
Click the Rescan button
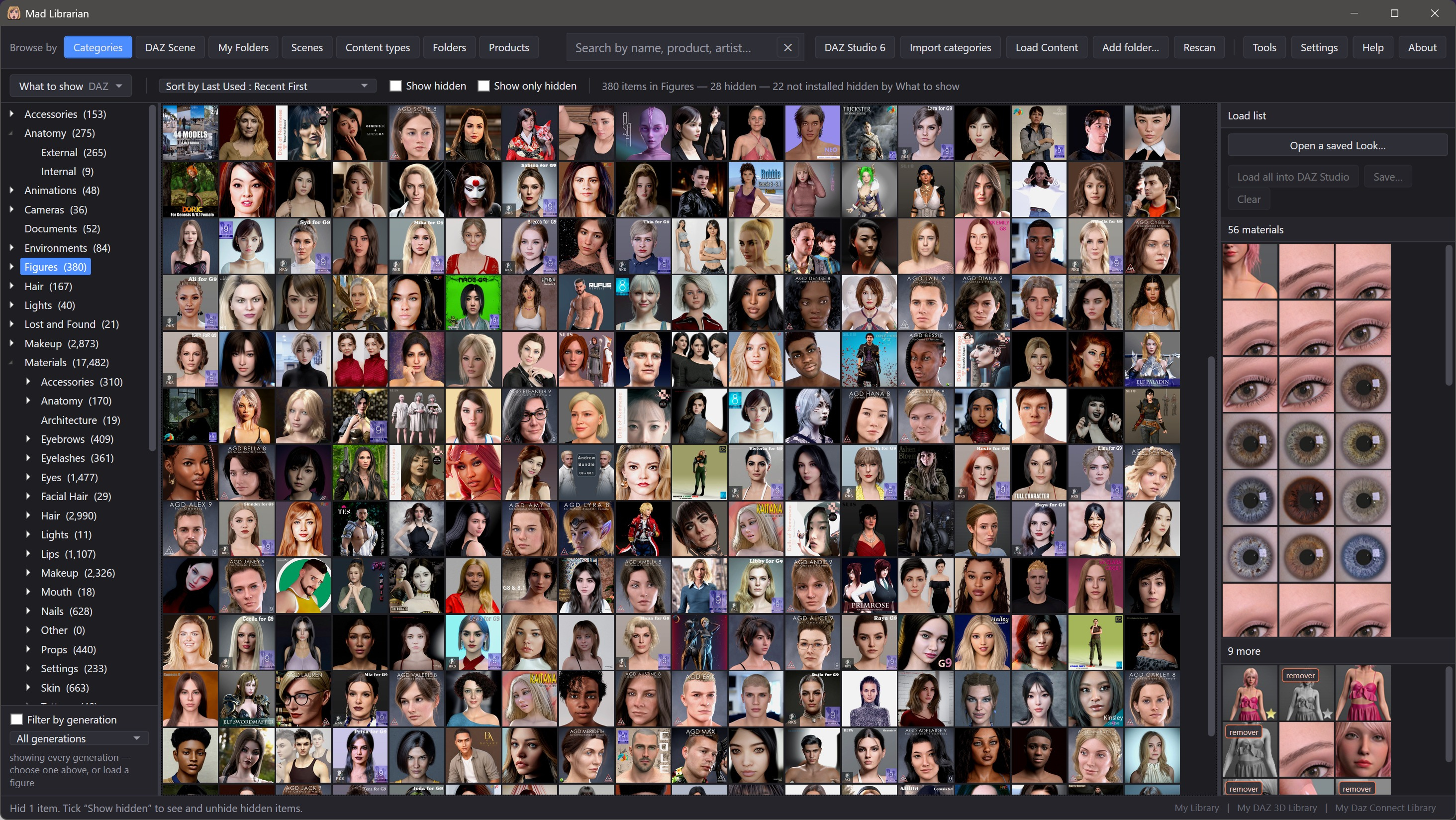(1199, 47)
